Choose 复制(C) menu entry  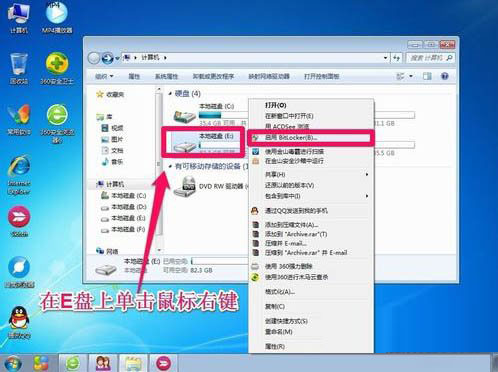tap(311, 307)
